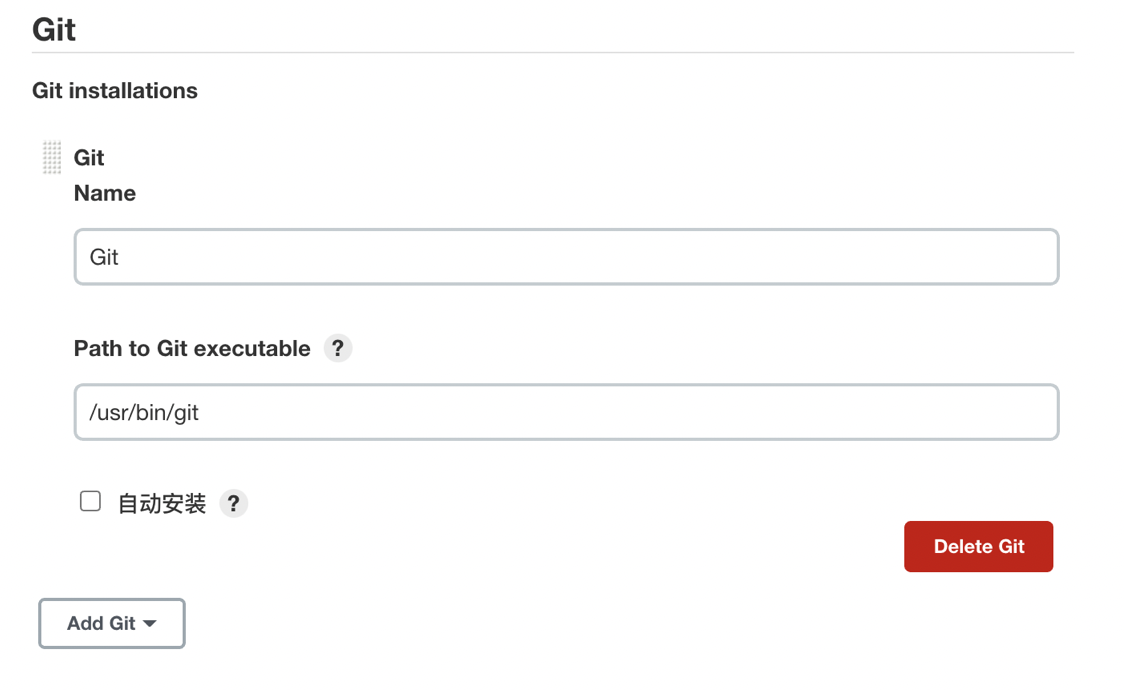
Task: Click the 'Git installations' subheading
Action: [115, 91]
